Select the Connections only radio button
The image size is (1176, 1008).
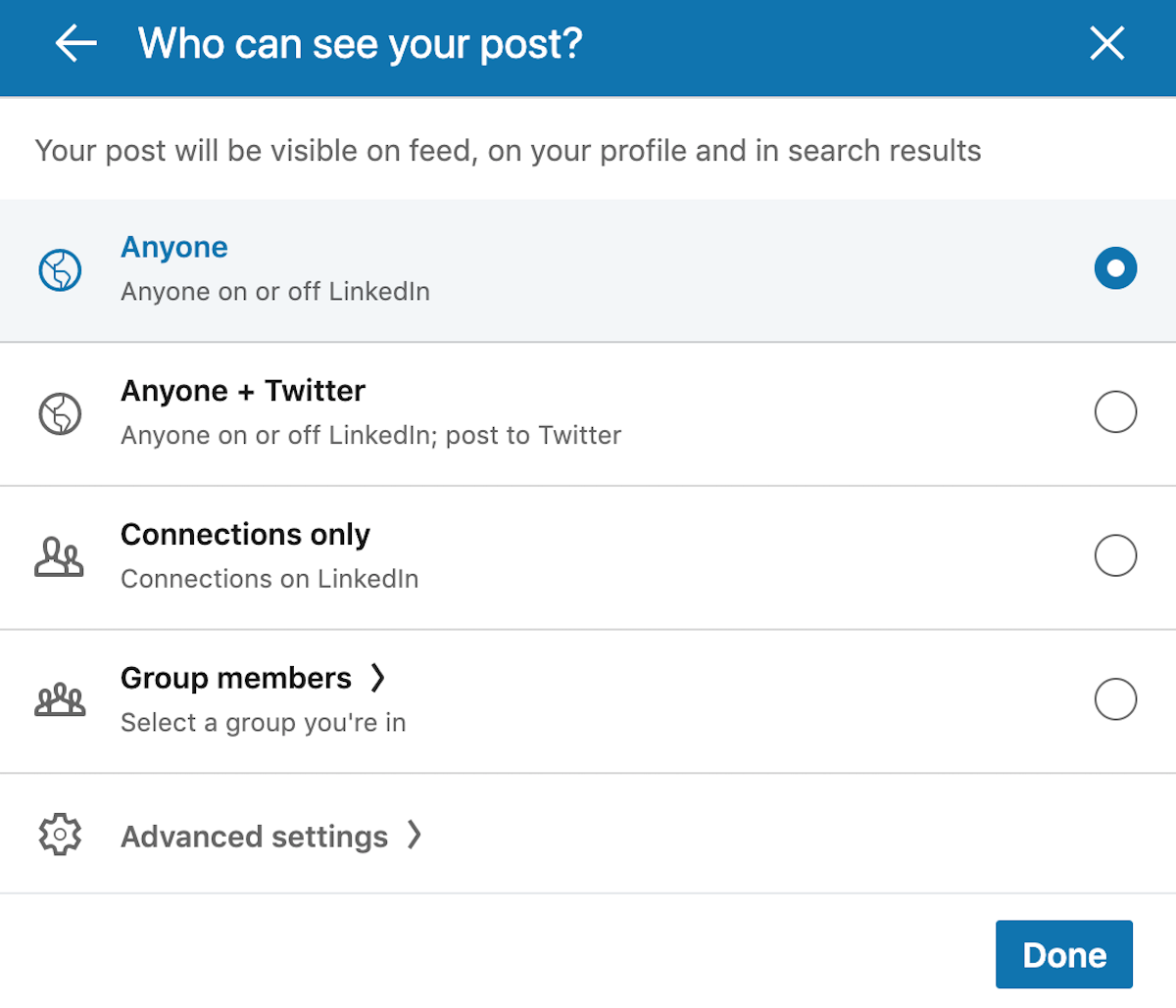point(1115,555)
